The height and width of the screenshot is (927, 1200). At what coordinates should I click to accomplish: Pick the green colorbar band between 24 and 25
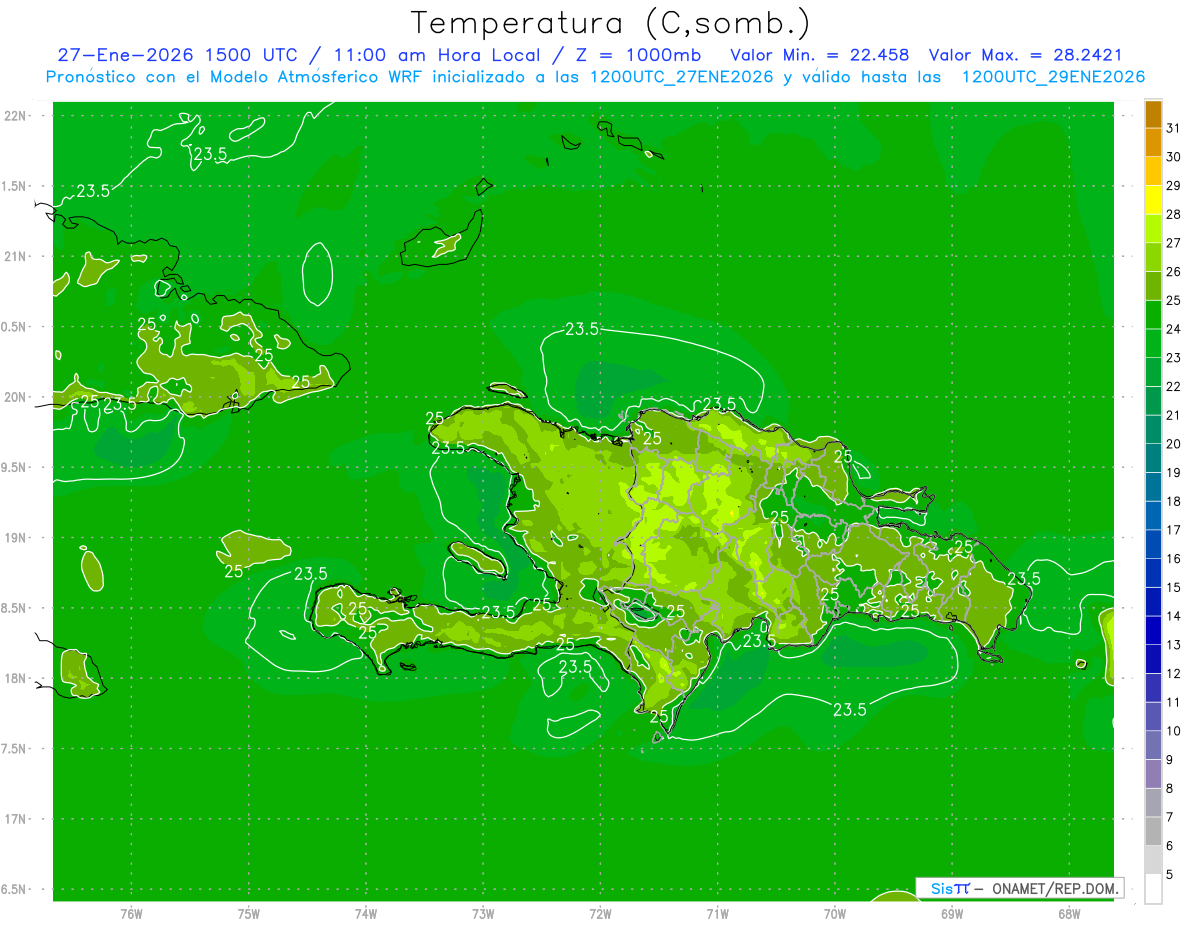(x=1153, y=315)
